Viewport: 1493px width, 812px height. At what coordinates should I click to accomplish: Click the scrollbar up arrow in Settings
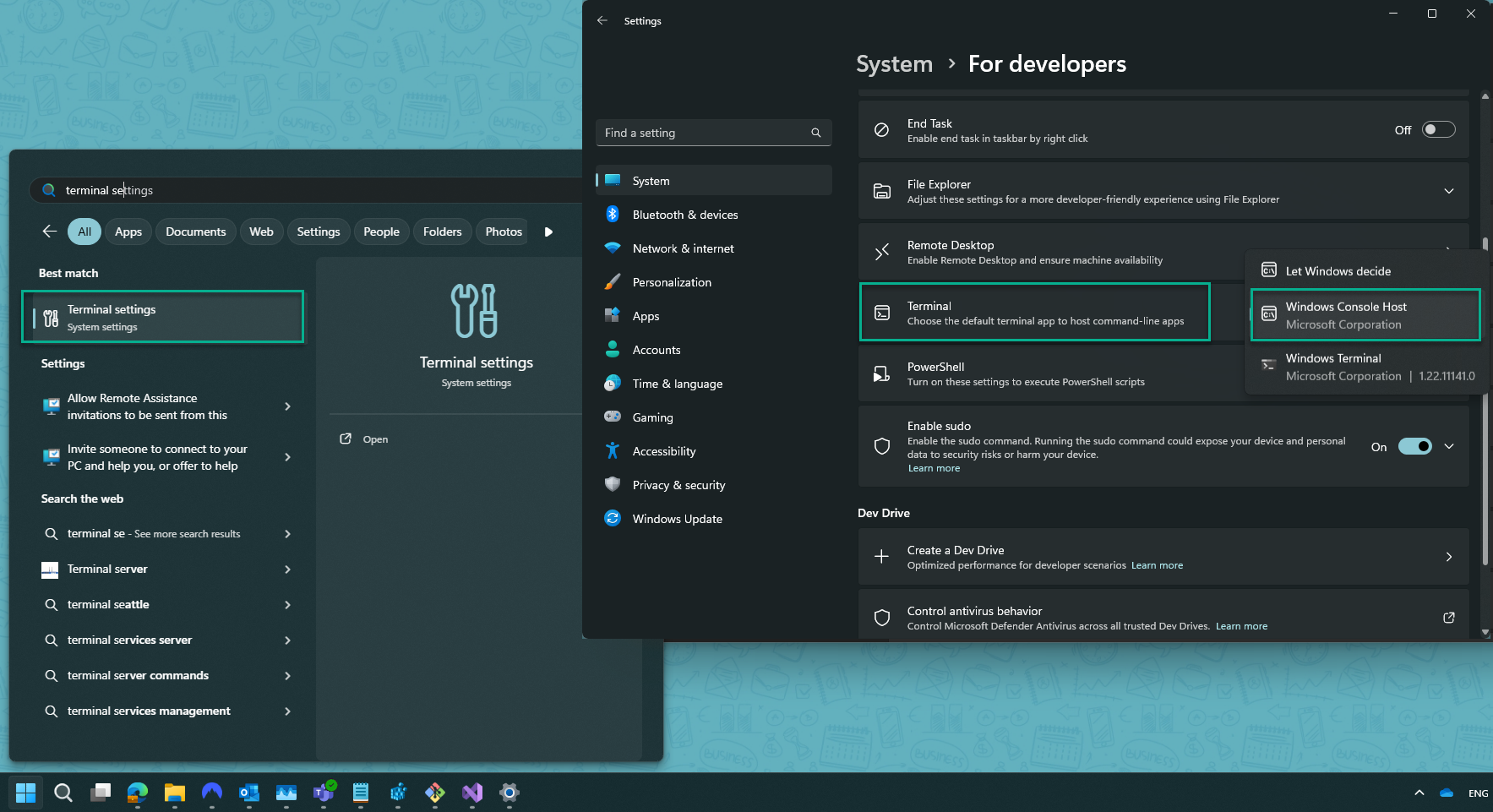pyautogui.click(x=1485, y=96)
